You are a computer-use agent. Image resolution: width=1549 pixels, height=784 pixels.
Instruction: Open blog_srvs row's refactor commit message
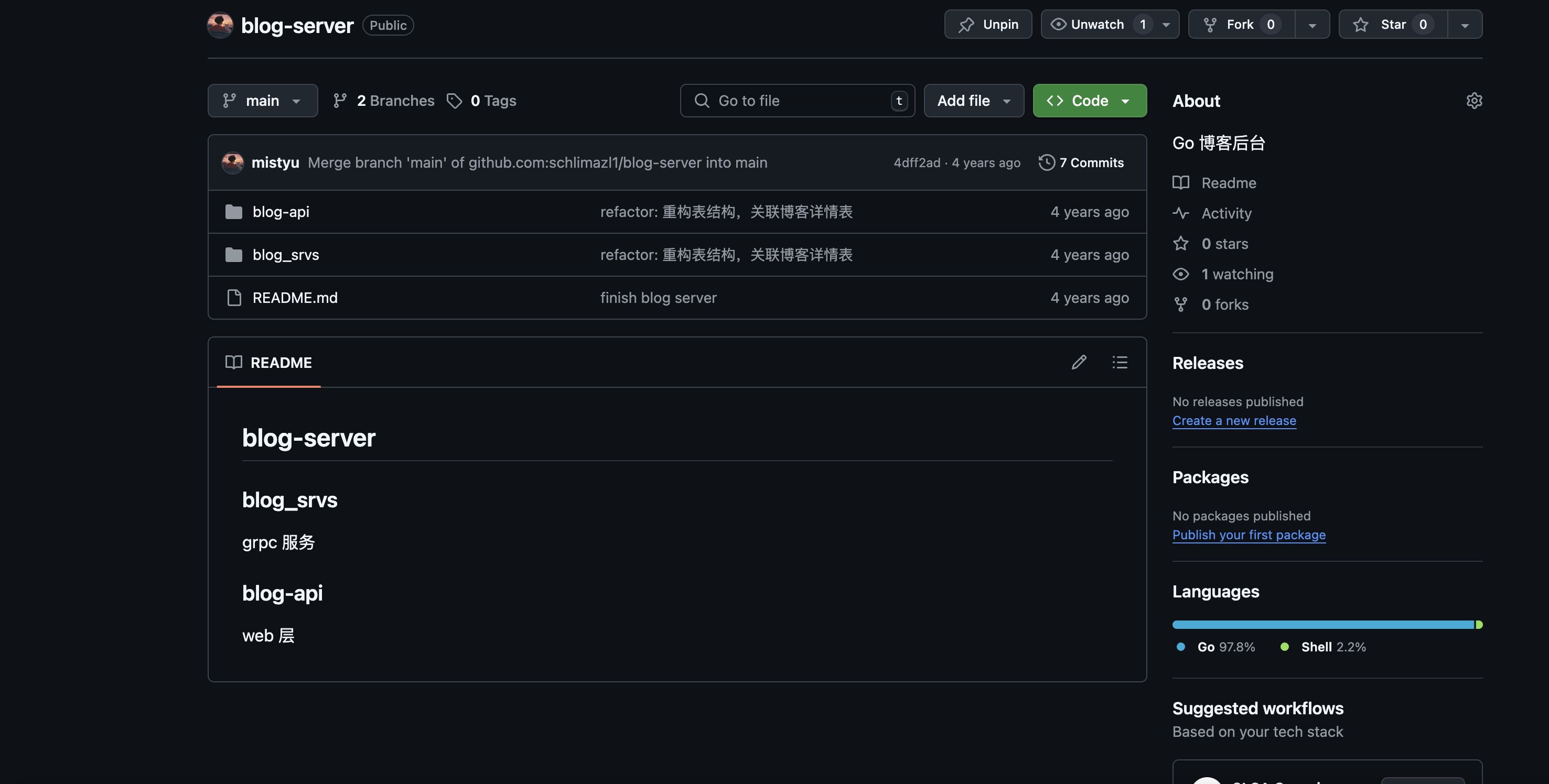(x=726, y=255)
